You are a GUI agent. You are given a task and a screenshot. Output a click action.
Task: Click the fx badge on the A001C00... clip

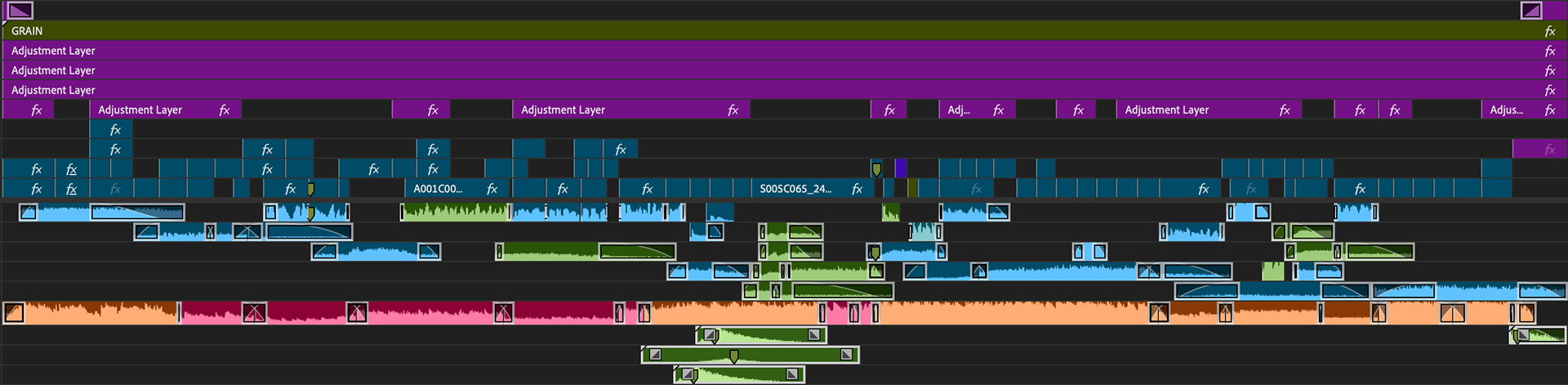point(492,189)
